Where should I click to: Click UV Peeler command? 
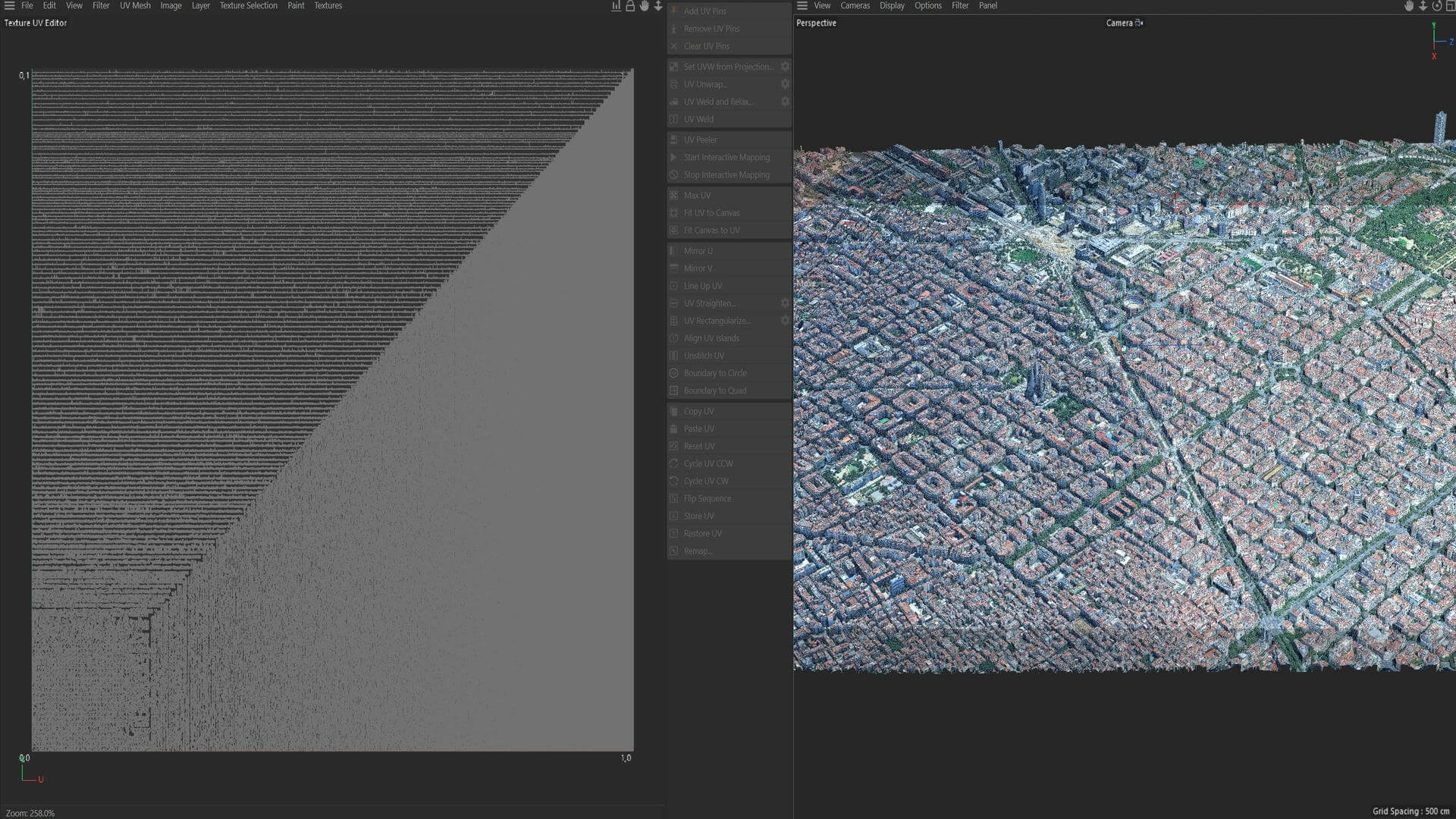pos(730,140)
